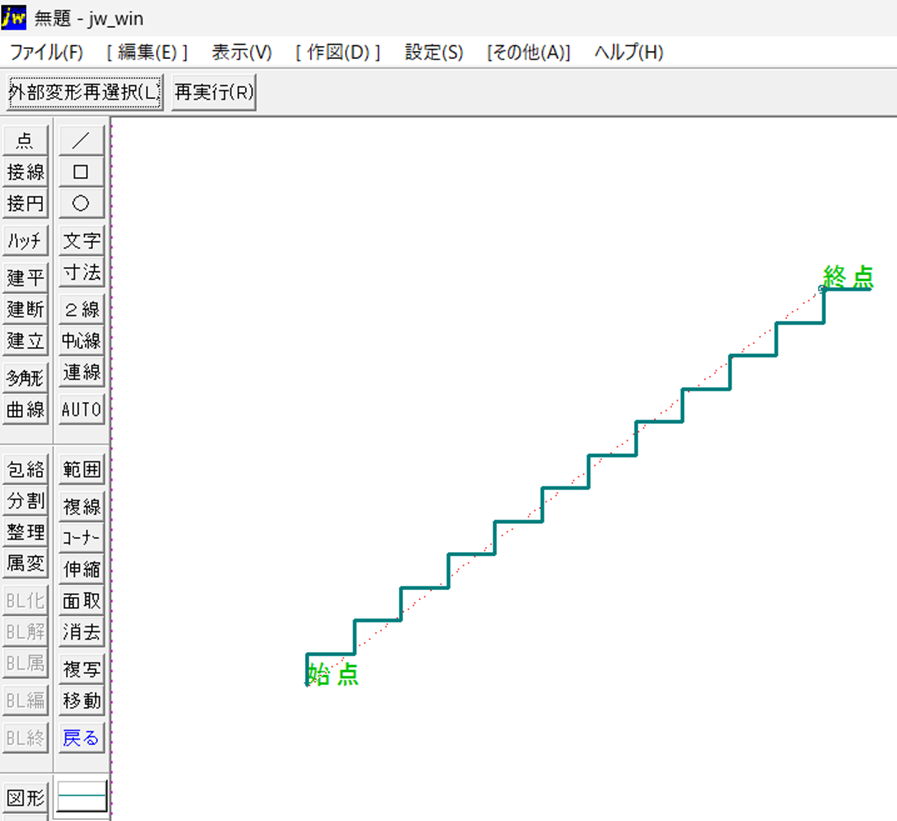Enable AUTO mode
The width and height of the screenshot is (897, 821).
(81, 409)
